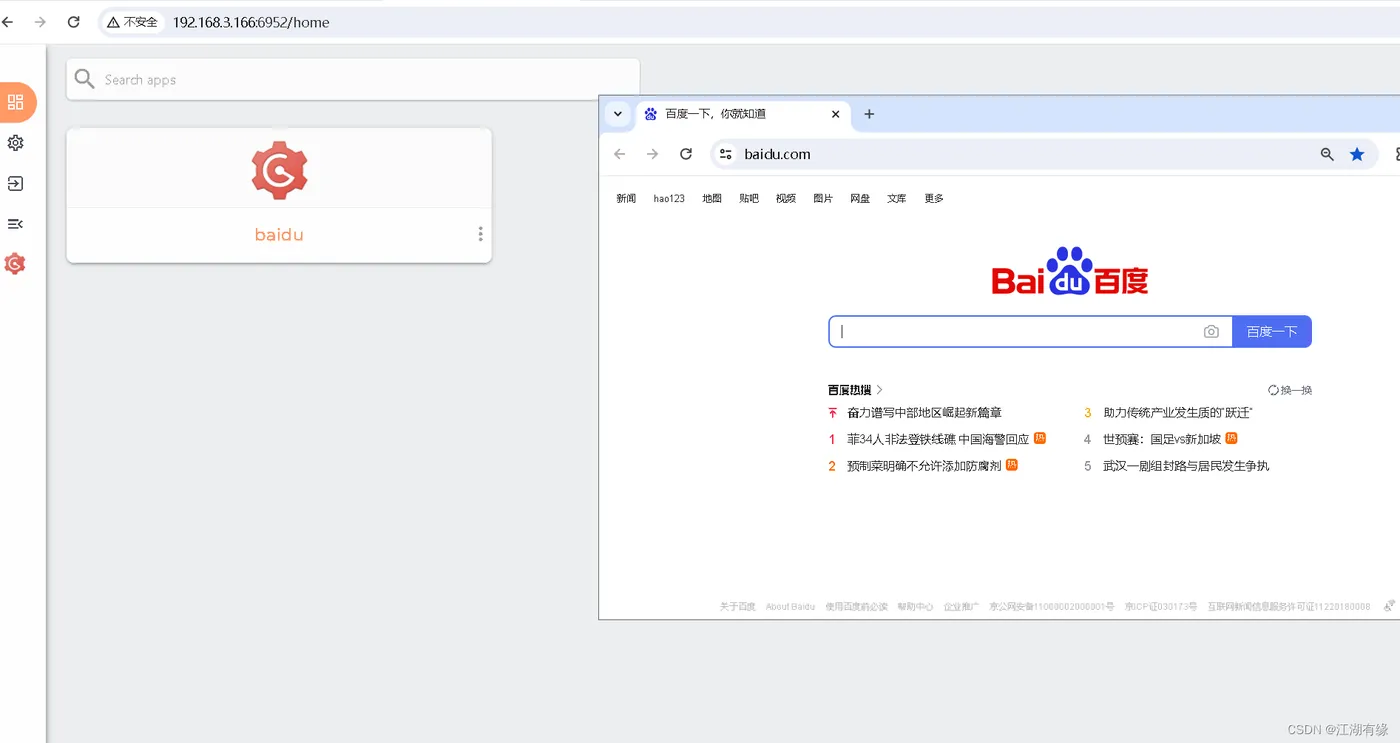The image size is (1400, 743).
Task: Go forward in the inner Baidu browser
Action: tap(653, 154)
